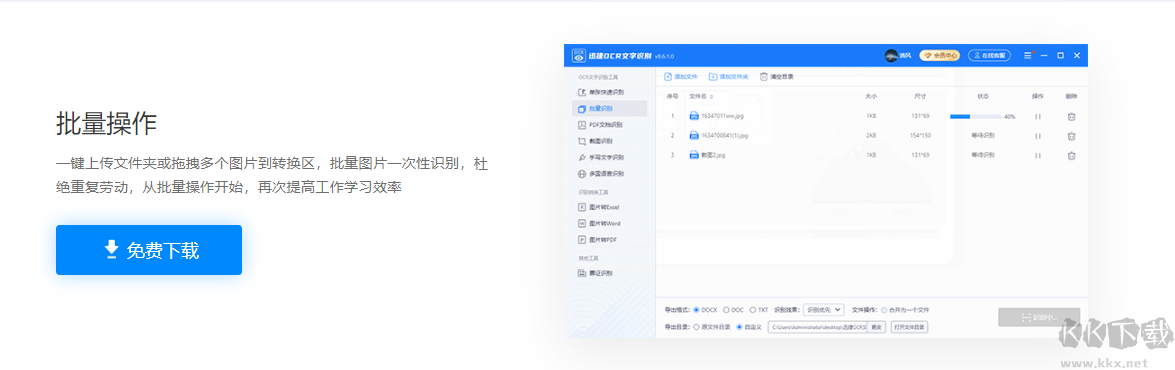Screen dimensions: 1175x370
Task: Select the DOC export format
Action: (734, 309)
